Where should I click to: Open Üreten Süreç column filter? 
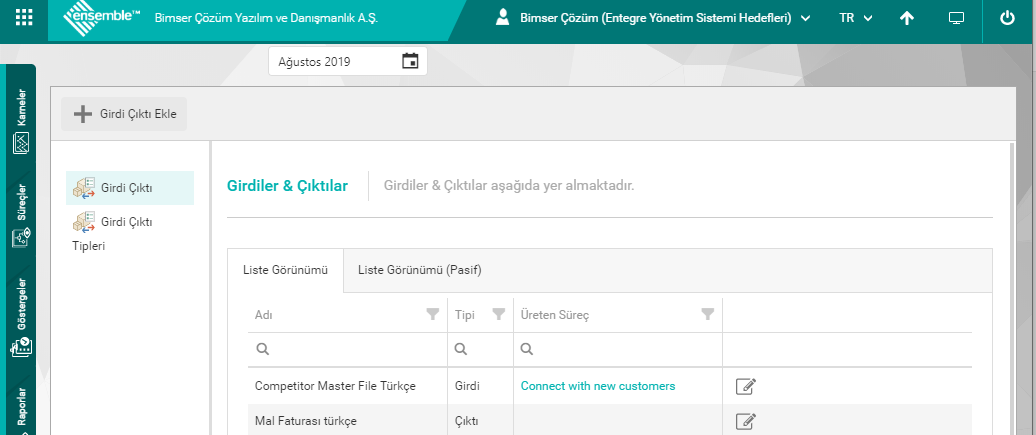click(x=708, y=314)
